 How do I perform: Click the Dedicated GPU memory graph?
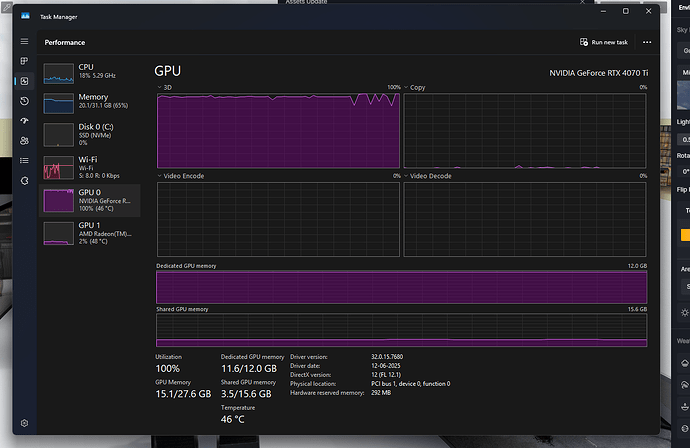(x=401, y=287)
